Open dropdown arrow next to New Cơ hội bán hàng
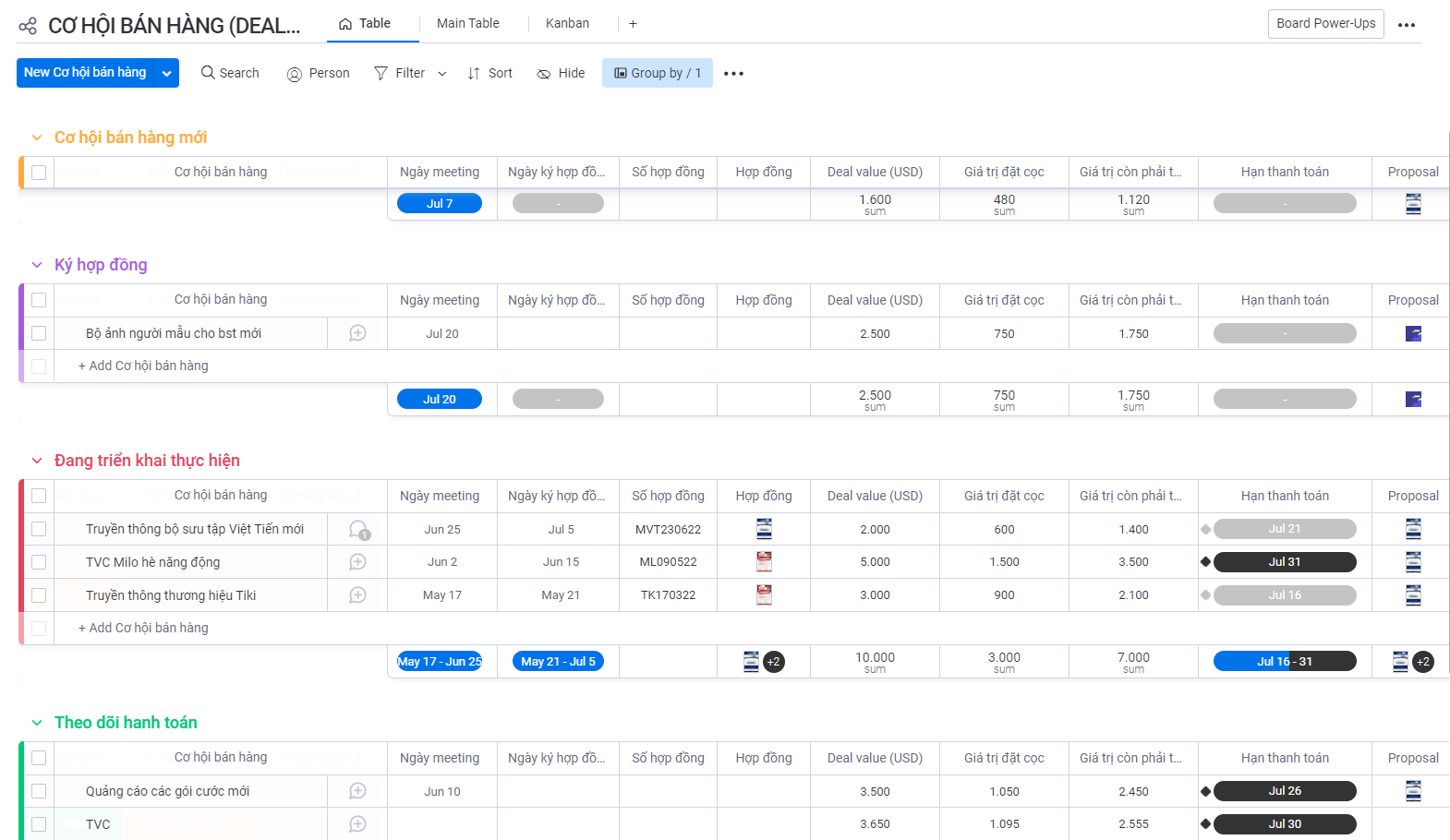Image resolution: width=1450 pixels, height=840 pixels. coord(166,73)
